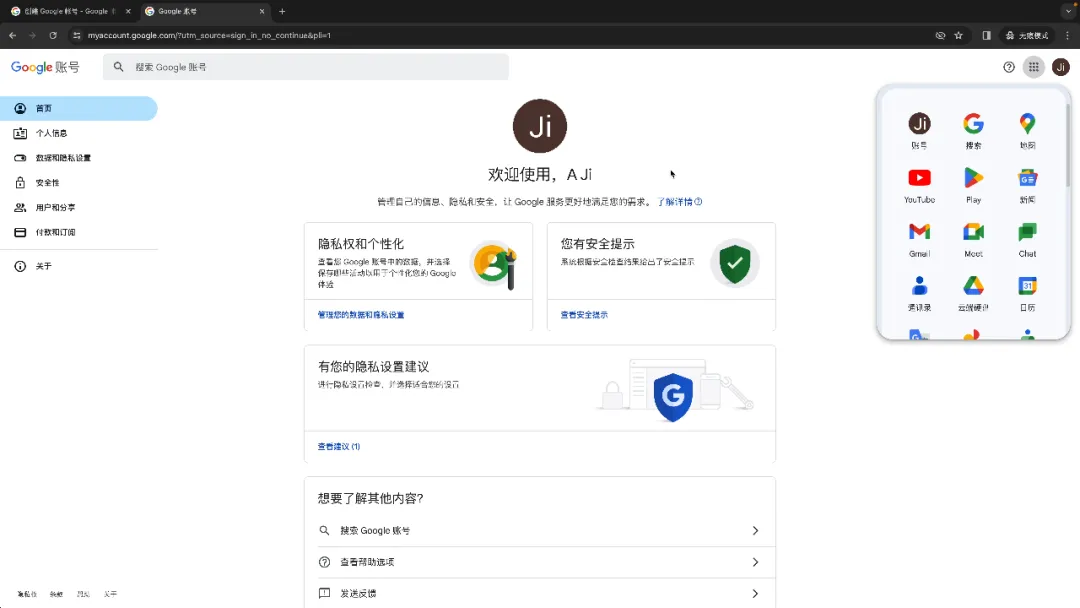The image size is (1080, 608).
Task: Open a new browser tab
Action: pos(282,11)
